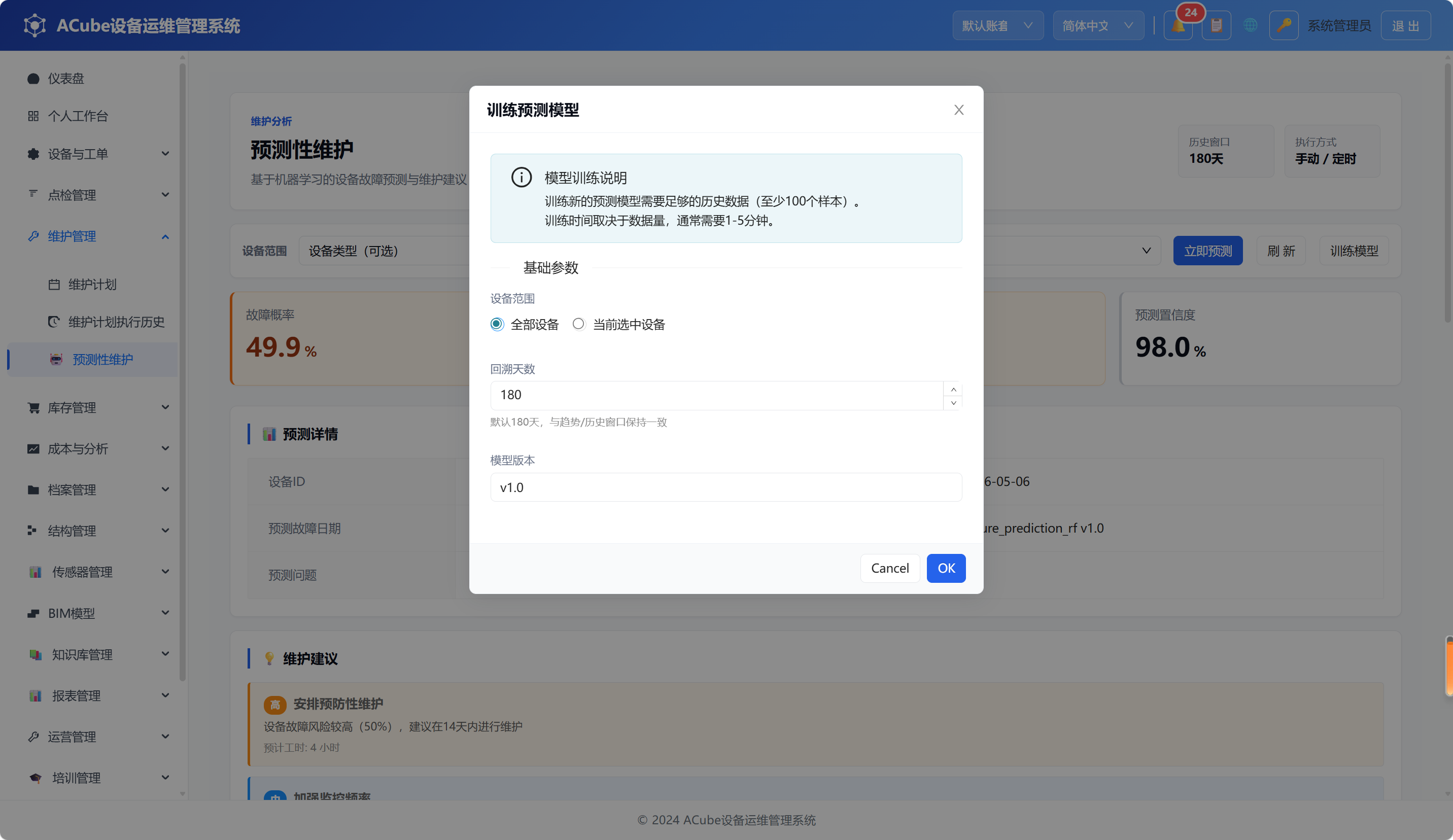Viewport: 1453px width, 840px height.
Task: Select the 全部设备 radio button
Action: [497, 324]
